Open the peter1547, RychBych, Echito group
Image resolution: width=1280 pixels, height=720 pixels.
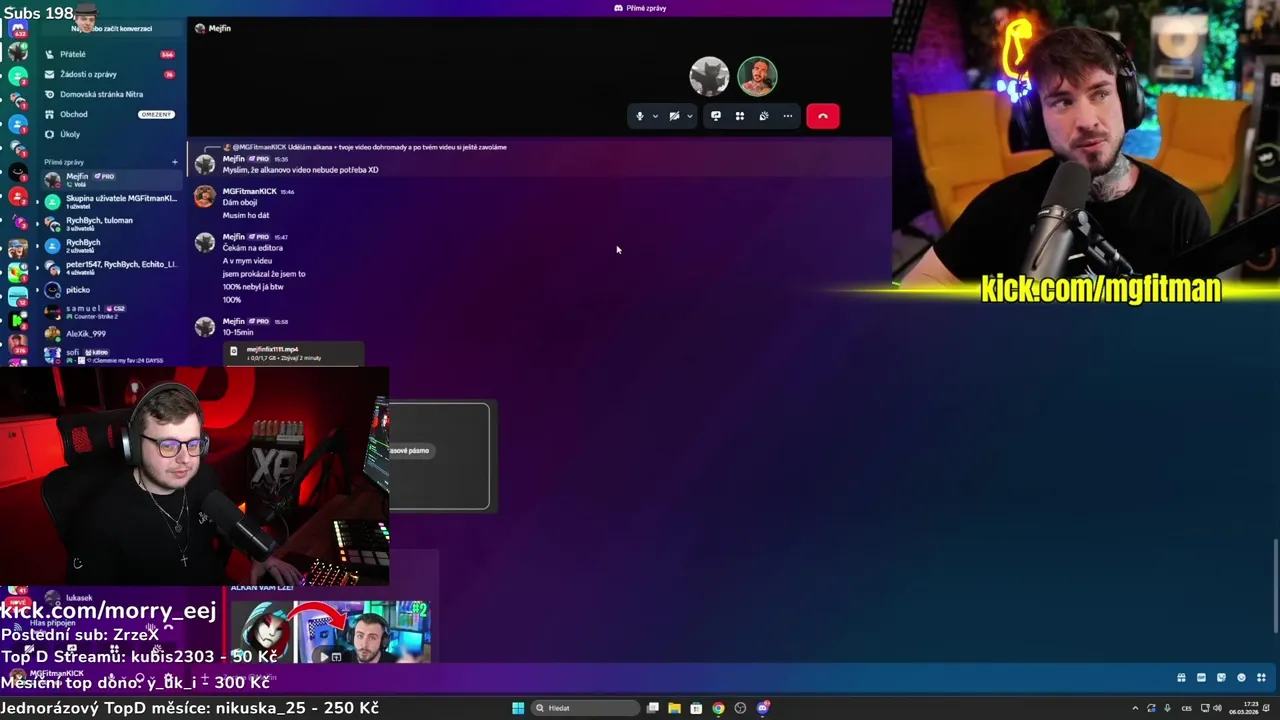[110, 267]
